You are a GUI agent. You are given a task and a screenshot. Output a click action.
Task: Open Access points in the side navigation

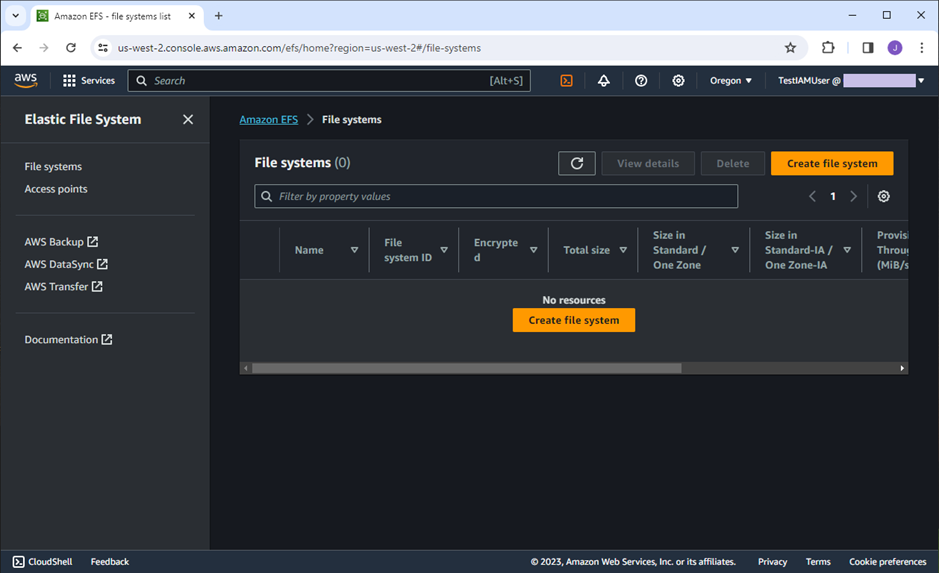coord(56,189)
